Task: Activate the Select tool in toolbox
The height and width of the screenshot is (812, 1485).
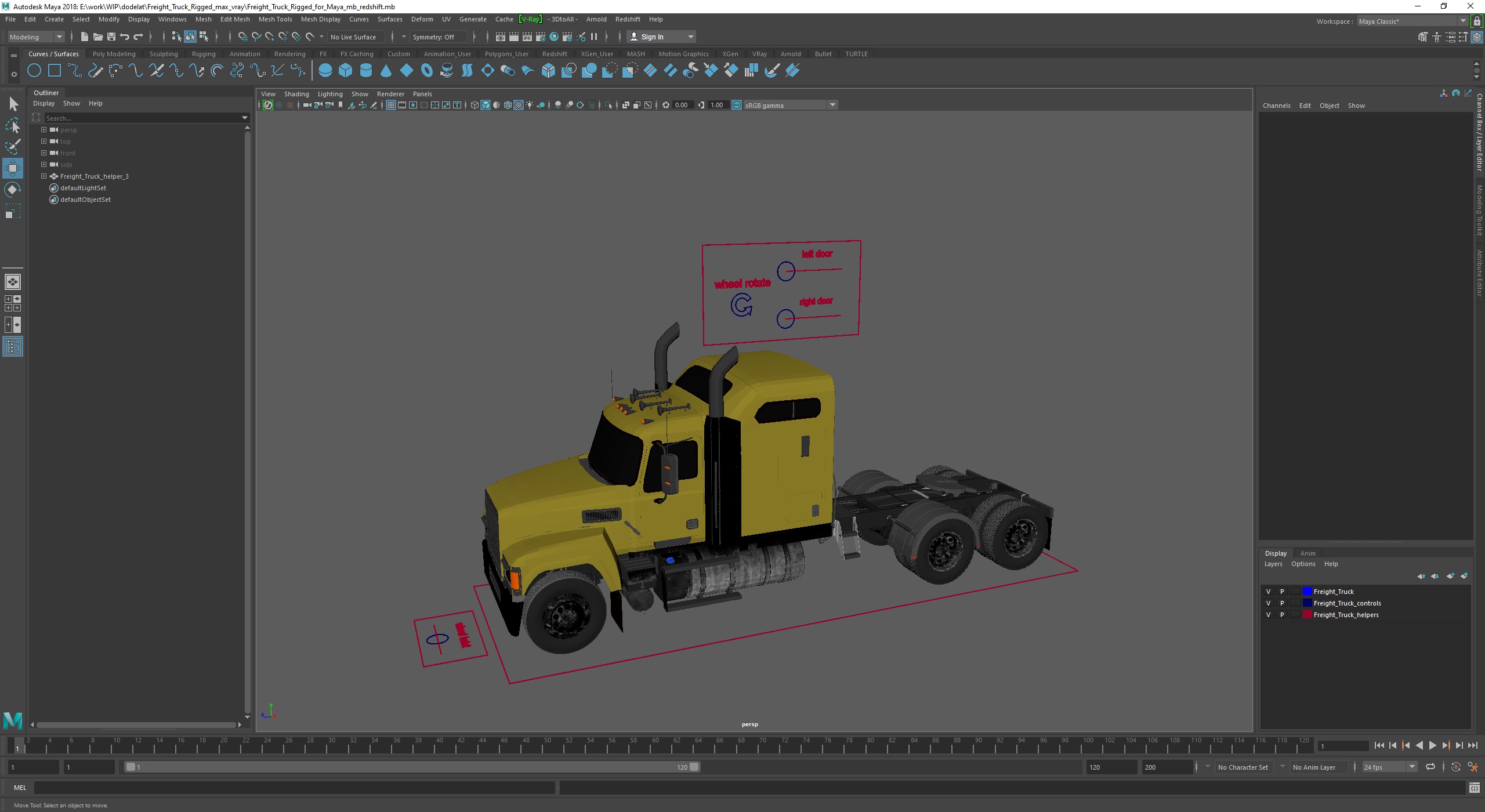Action: (13, 104)
